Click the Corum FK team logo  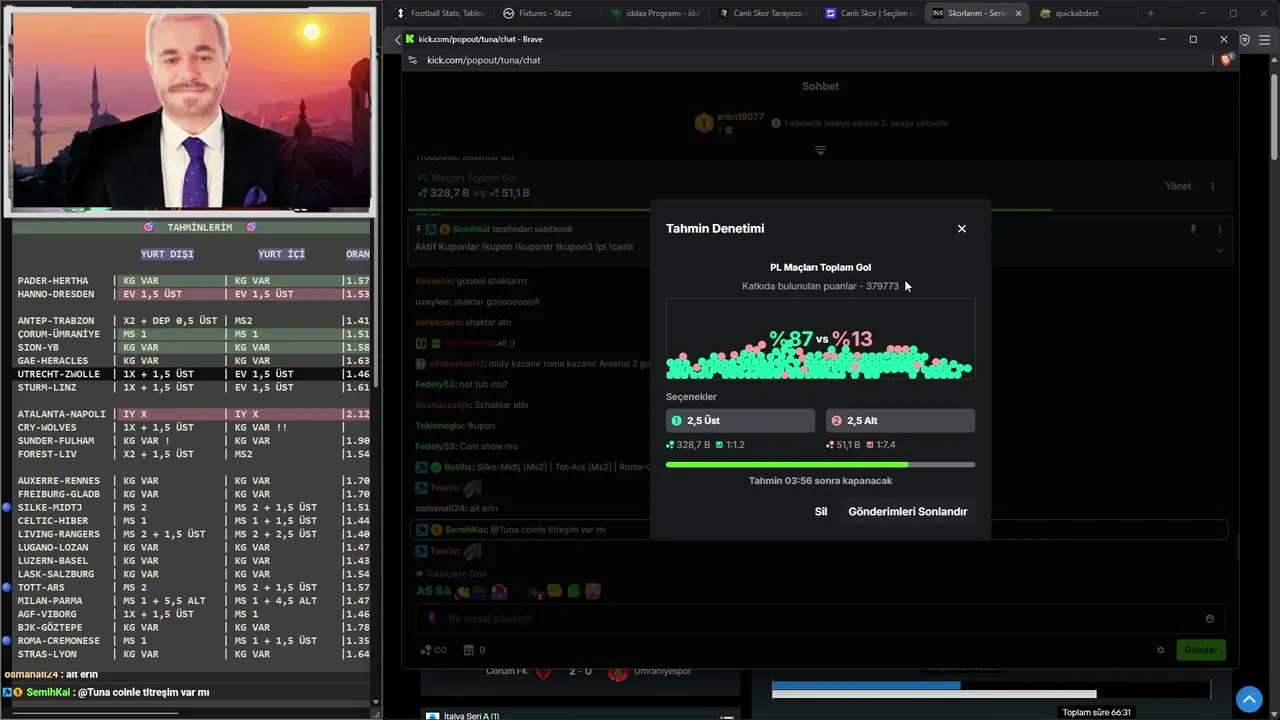544,672
